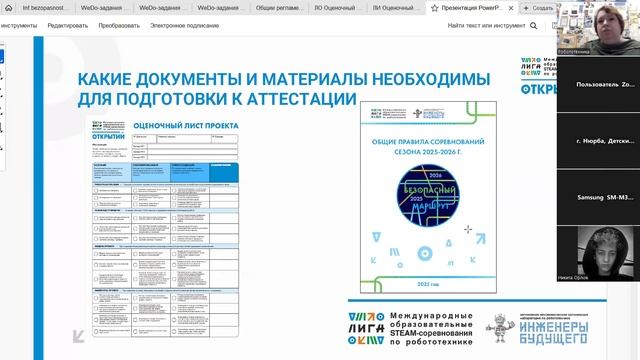Close the Презентация PowerPoint tab
Image resolution: width=640 pixels, height=360 pixels.
(x=511, y=8)
